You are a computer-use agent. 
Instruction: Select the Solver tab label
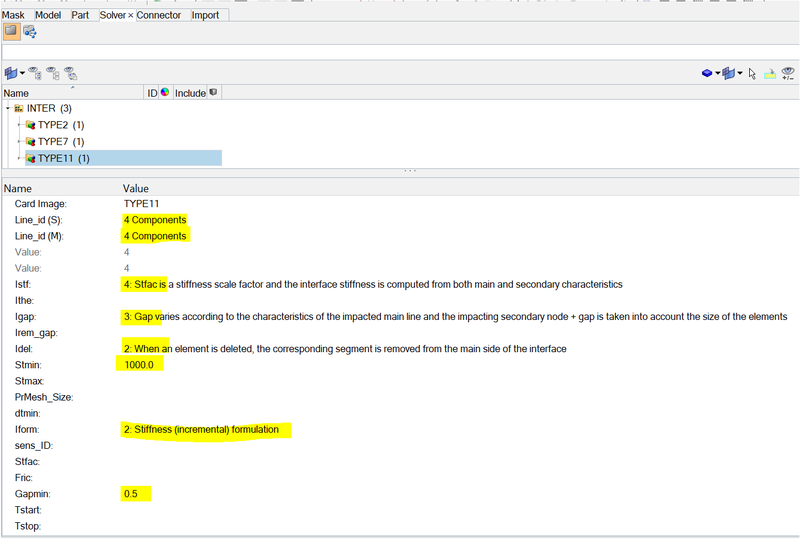(113, 15)
